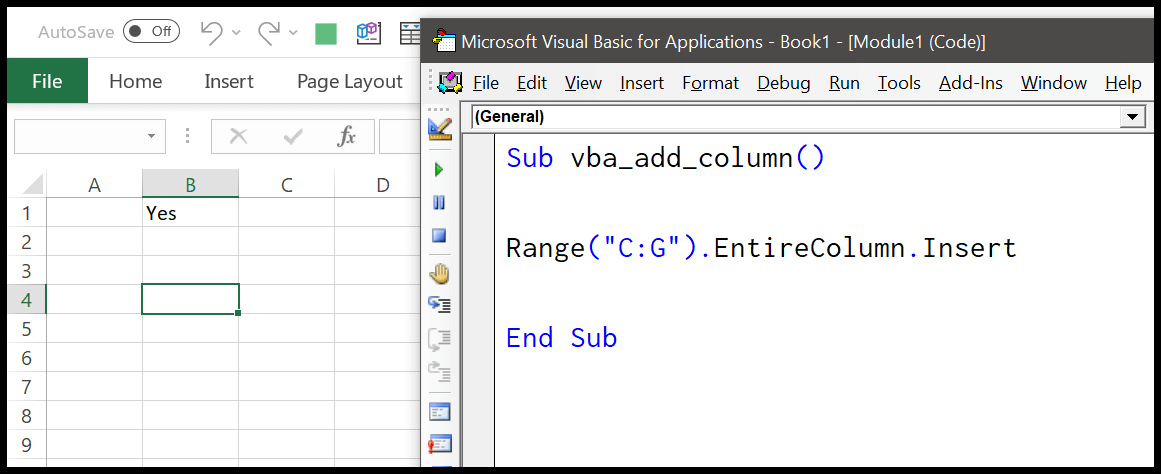The height and width of the screenshot is (474, 1161).
Task: Switch to the Page Layout ribbon tab
Action: (x=349, y=82)
